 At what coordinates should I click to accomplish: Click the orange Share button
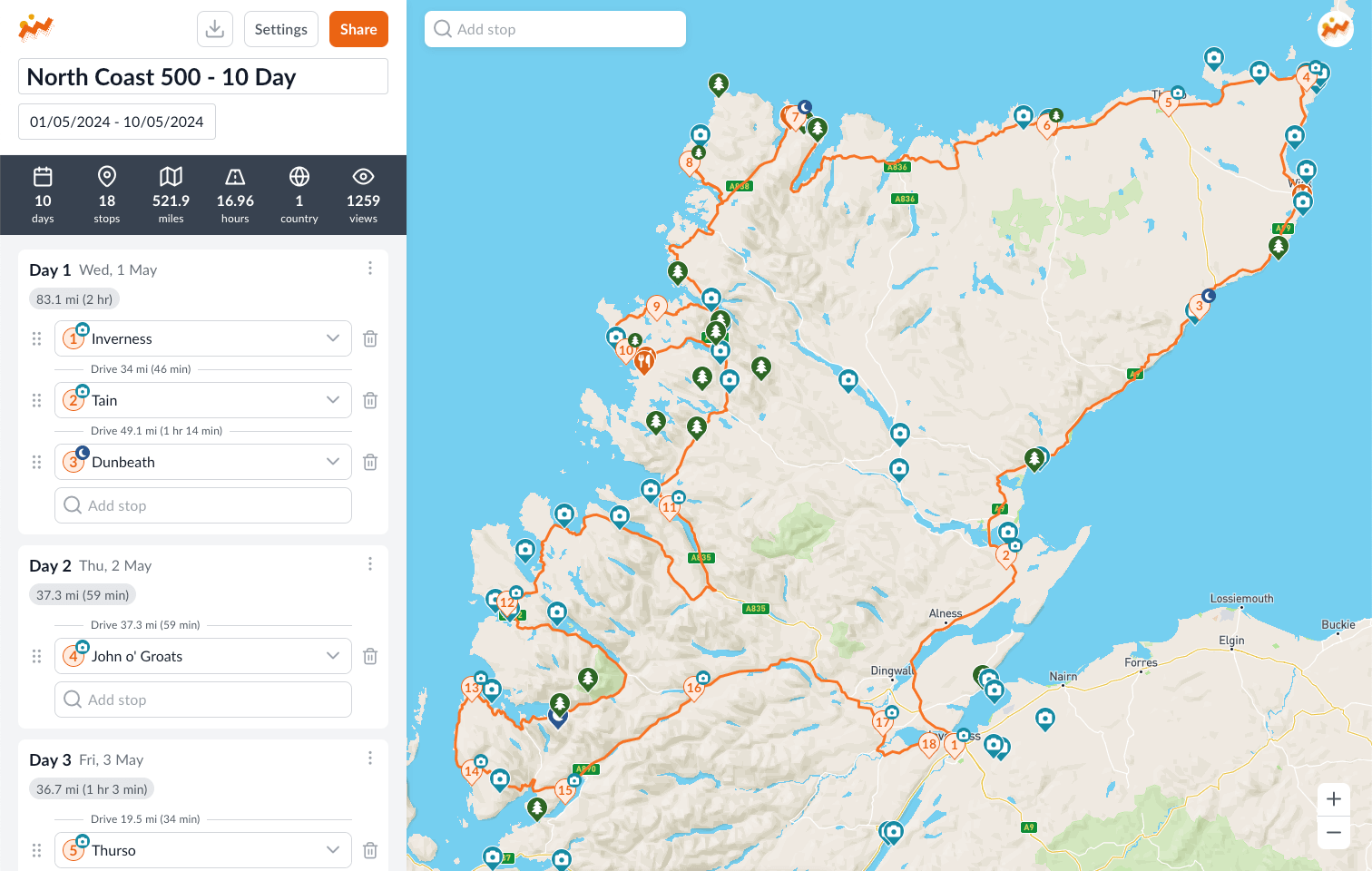pyautogui.click(x=358, y=29)
